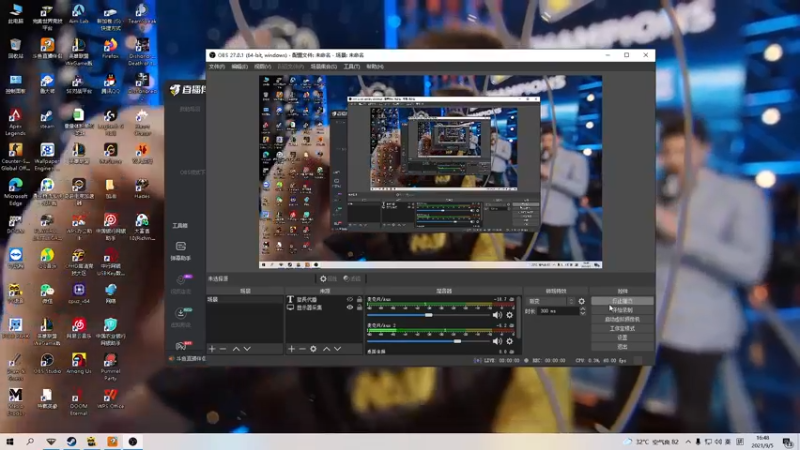The image size is (800, 450).
Task: Open Steam from the taskbar
Action: 71,442
